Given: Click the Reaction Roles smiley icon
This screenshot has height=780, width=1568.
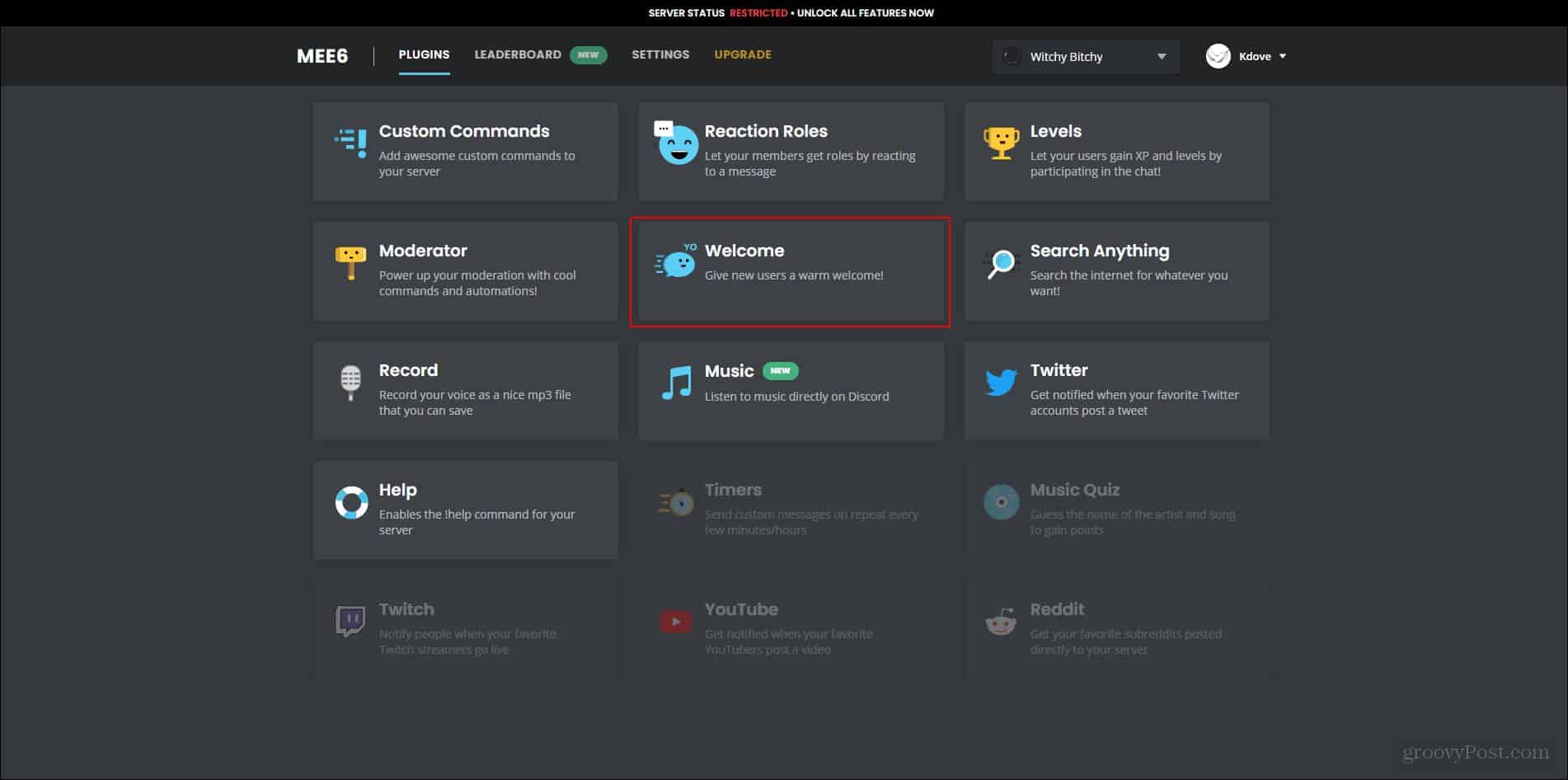Looking at the screenshot, I should (676, 143).
